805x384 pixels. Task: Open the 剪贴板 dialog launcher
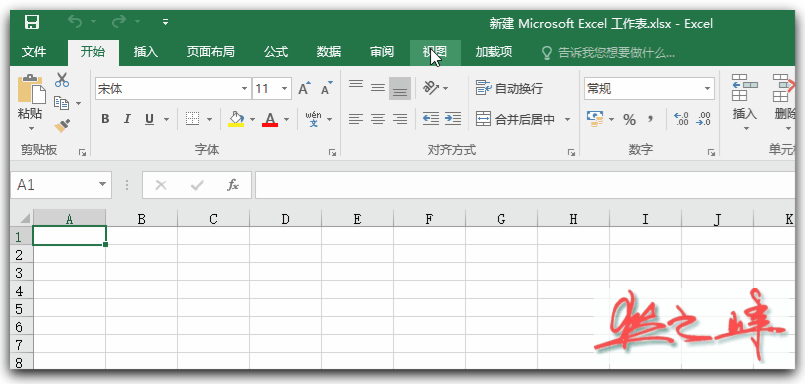coord(82,152)
